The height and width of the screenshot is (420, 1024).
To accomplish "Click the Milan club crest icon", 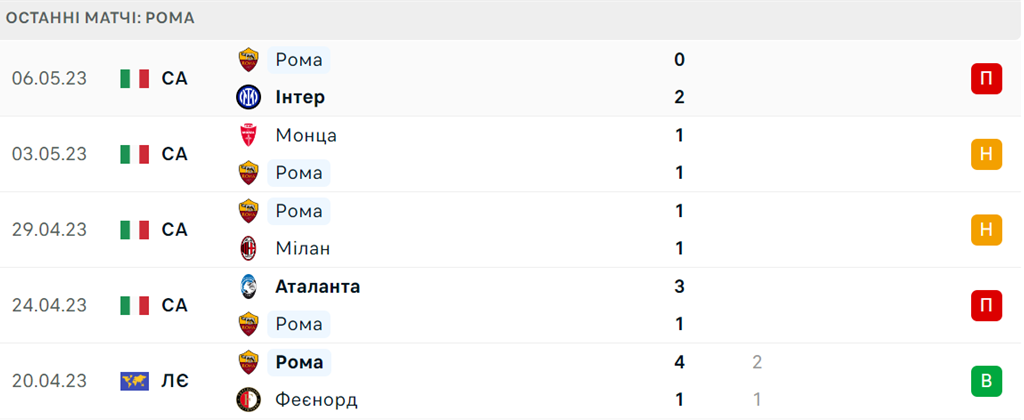I will pos(248,248).
